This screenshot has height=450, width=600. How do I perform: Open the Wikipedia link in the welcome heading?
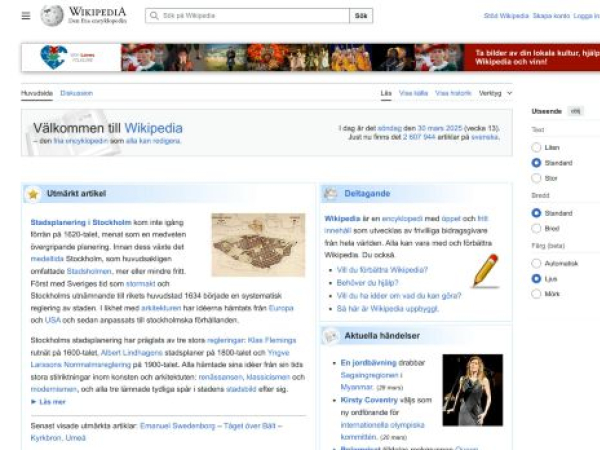(153, 128)
